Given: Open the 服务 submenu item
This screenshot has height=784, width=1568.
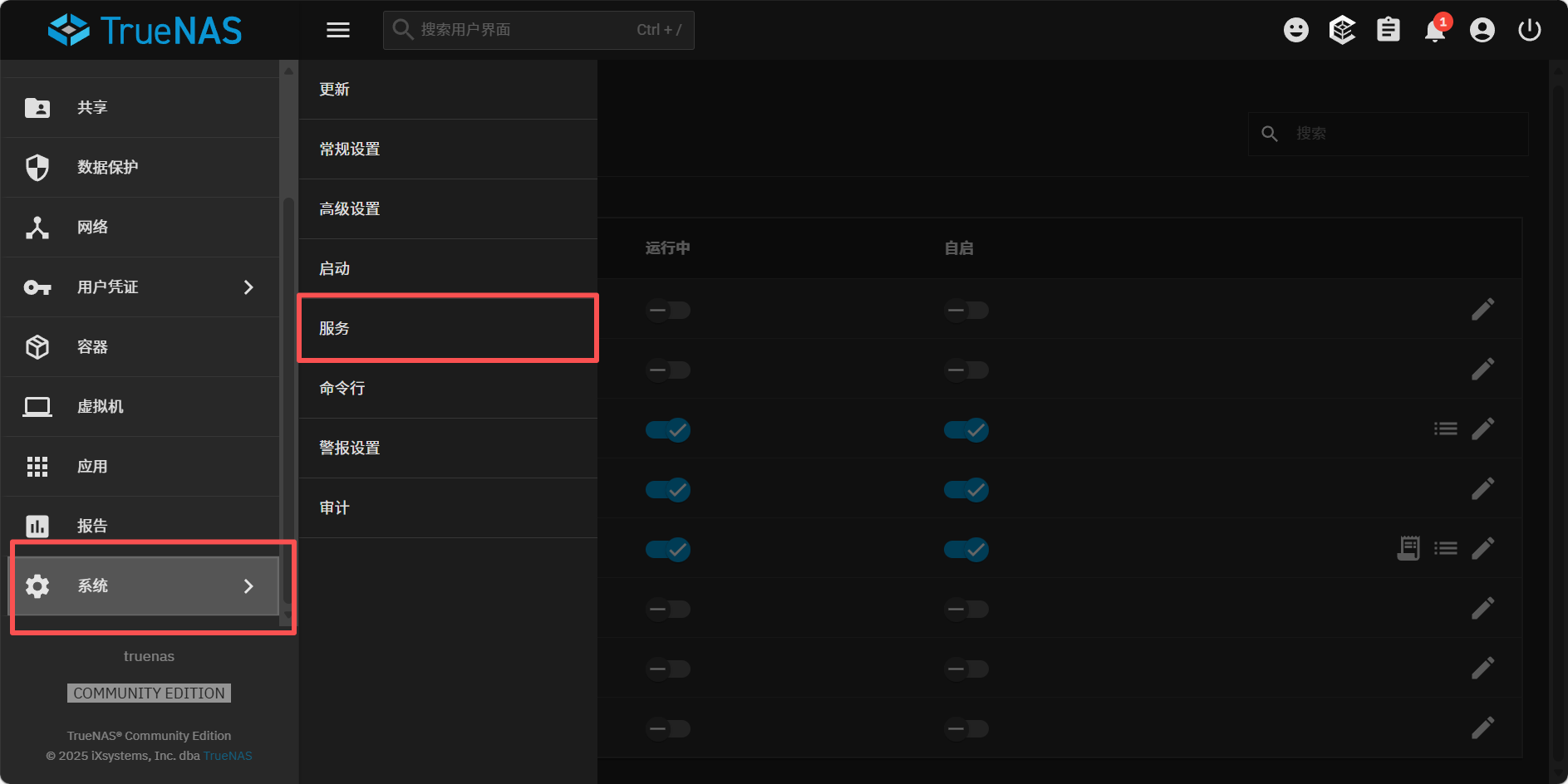Looking at the screenshot, I should (x=447, y=329).
